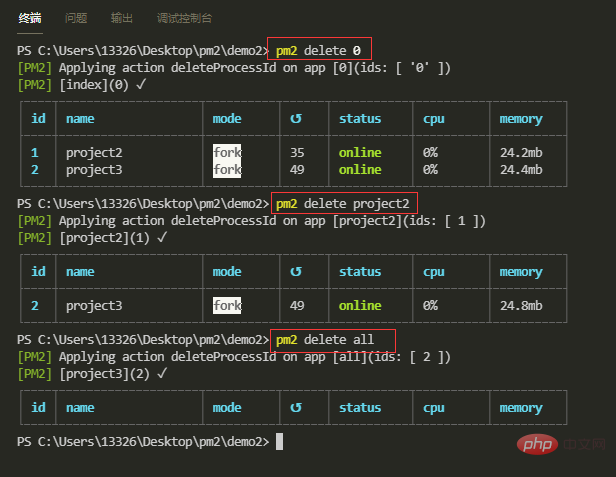
Task: Click 'Applying action deleteProcessId on app [0]' line
Action: 234,68
